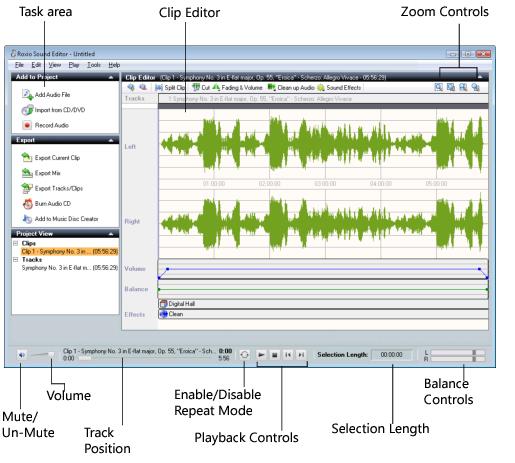Image resolution: width=515 pixels, height=463 pixels.
Task: Open the File menu
Action: click(19, 65)
